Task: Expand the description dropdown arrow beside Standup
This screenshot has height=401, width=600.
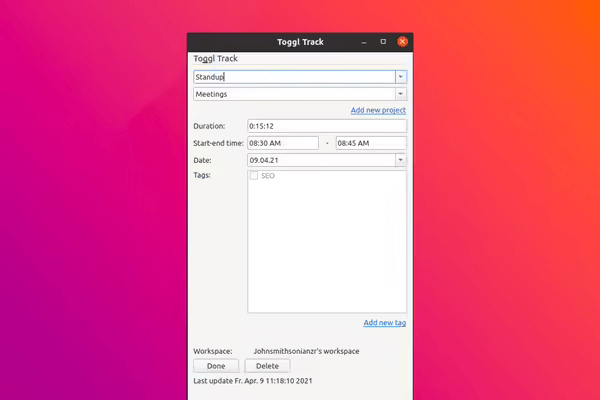Action: pyautogui.click(x=401, y=77)
